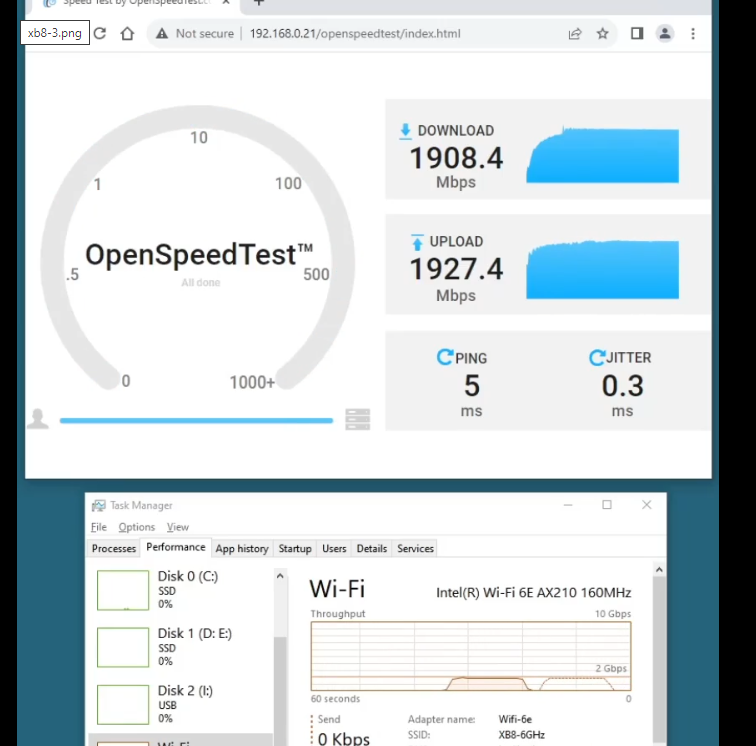Open the Not secure site info
Screen dimensions: 756x746
(195, 33)
